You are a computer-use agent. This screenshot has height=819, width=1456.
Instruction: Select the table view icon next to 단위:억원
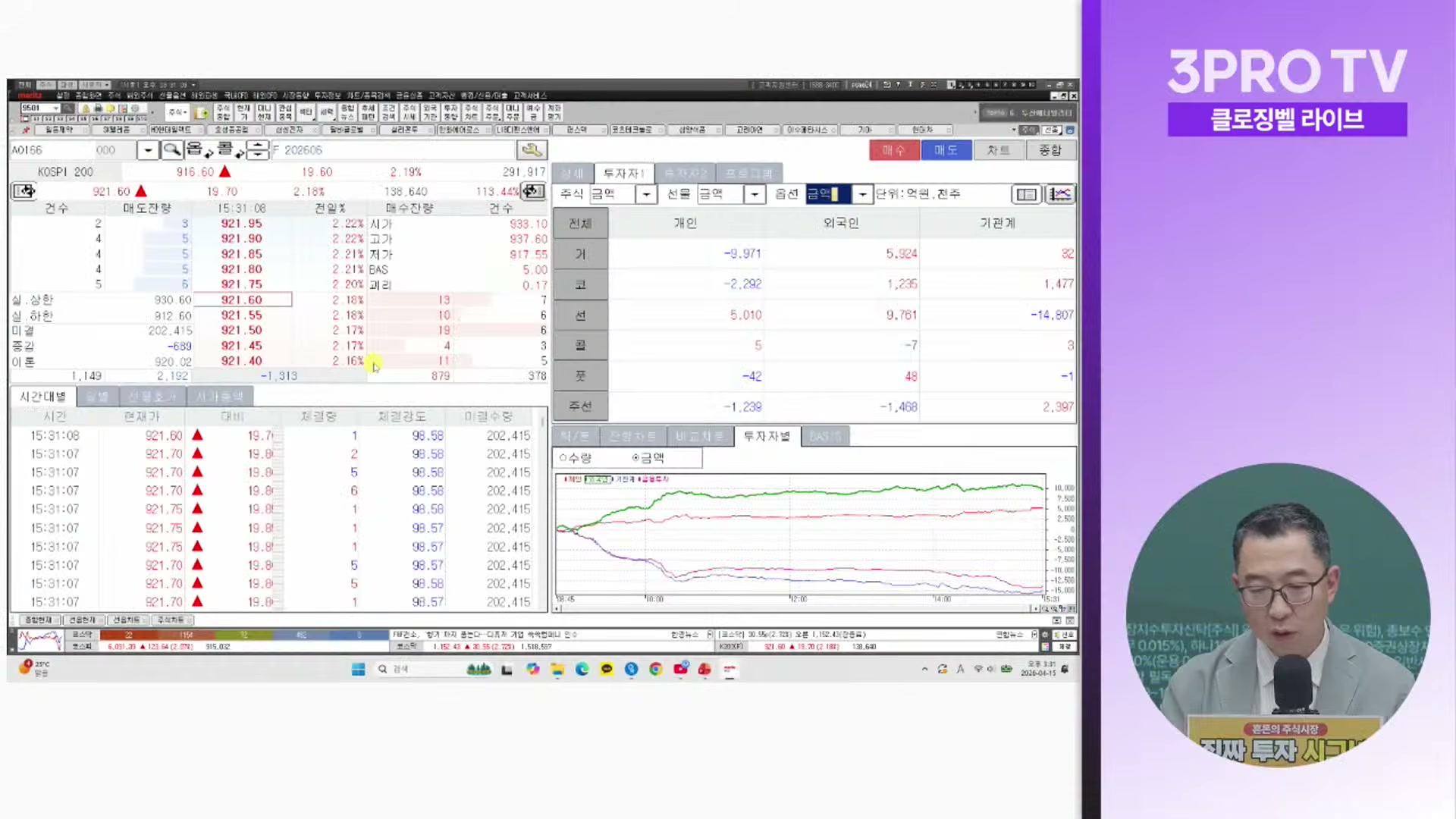tap(1026, 194)
